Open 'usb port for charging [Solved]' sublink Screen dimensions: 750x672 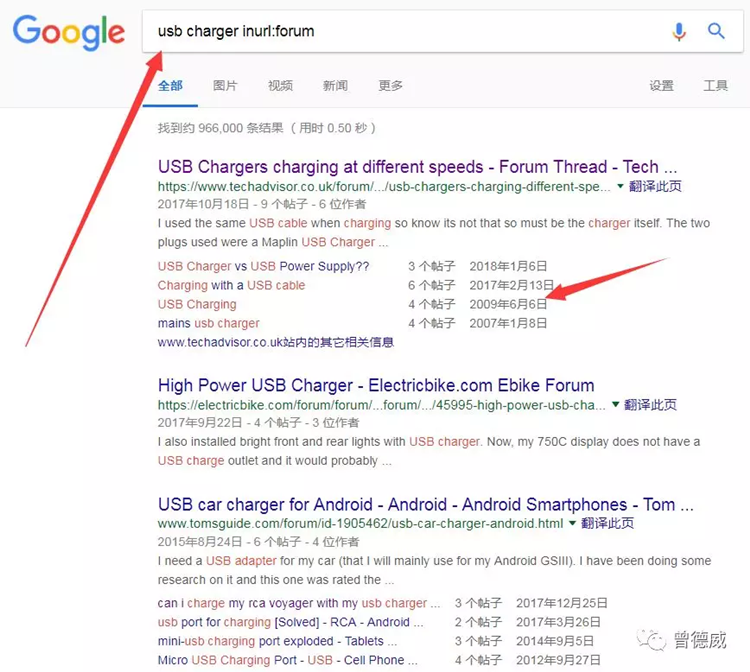[290, 622]
